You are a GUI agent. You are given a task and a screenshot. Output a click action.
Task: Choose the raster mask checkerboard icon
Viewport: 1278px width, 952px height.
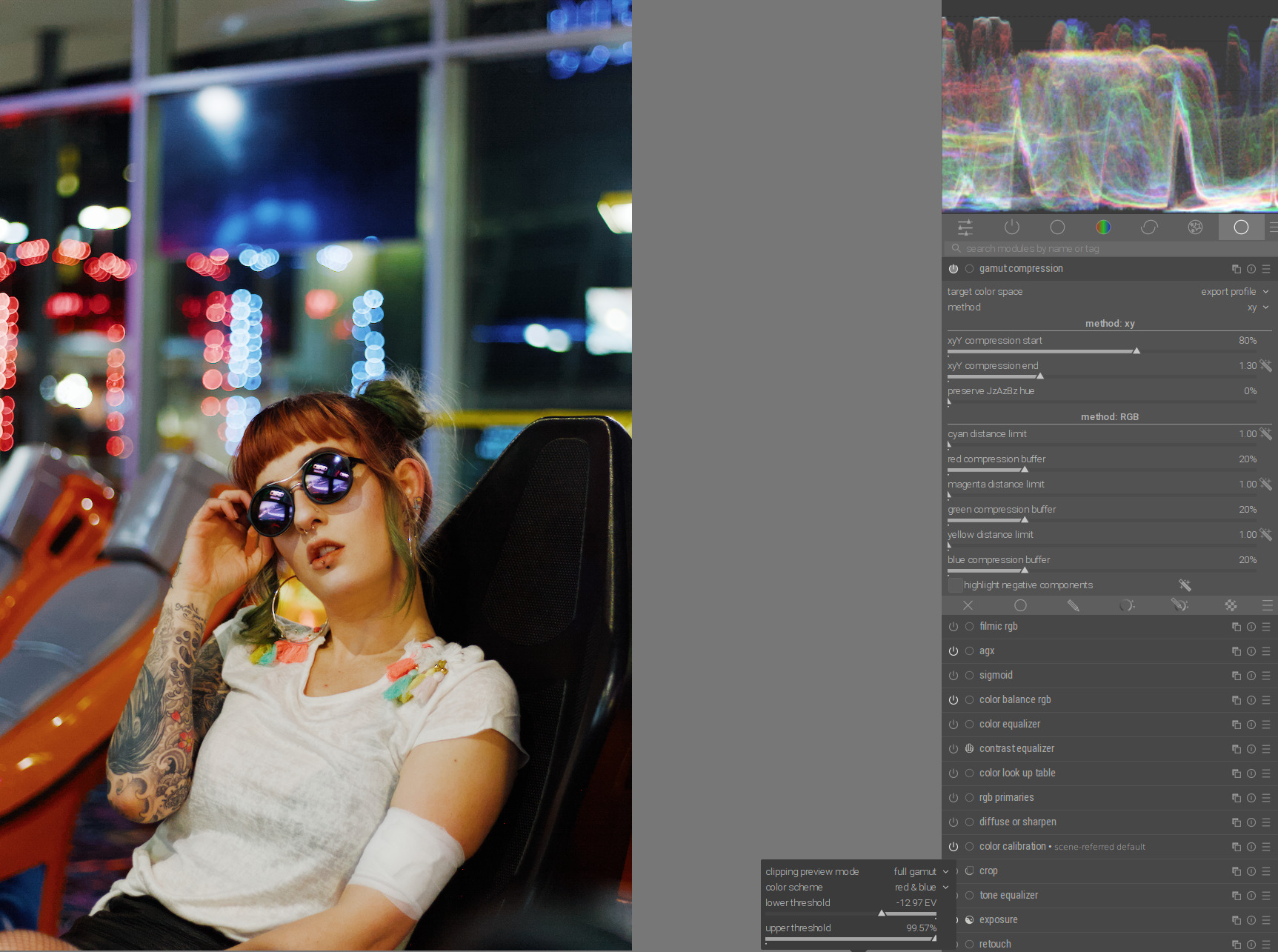click(1231, 605)
